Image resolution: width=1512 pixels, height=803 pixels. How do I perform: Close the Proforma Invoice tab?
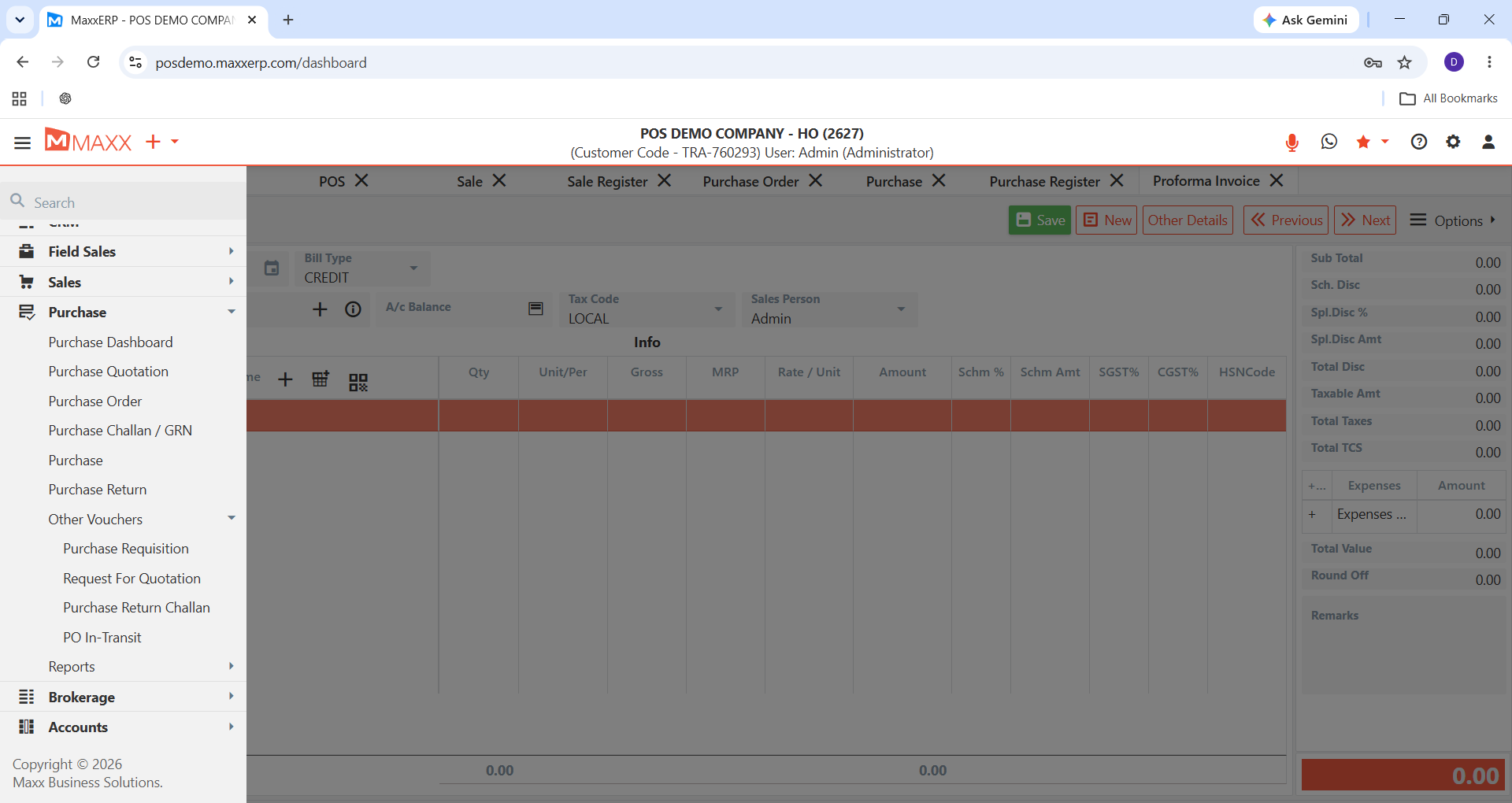(1277, 180)
